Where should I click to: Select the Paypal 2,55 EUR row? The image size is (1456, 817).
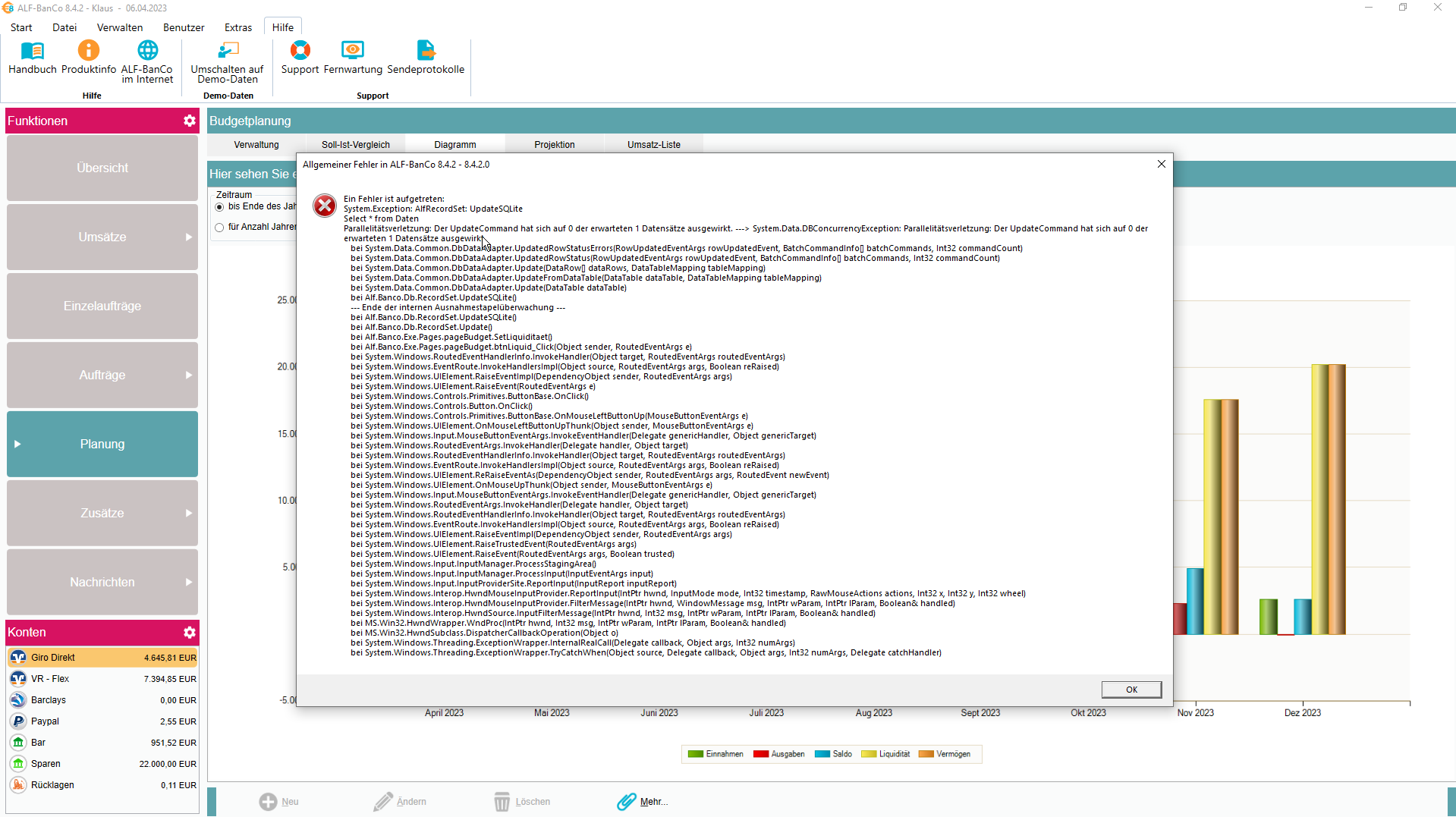click(x=102, y=721)
